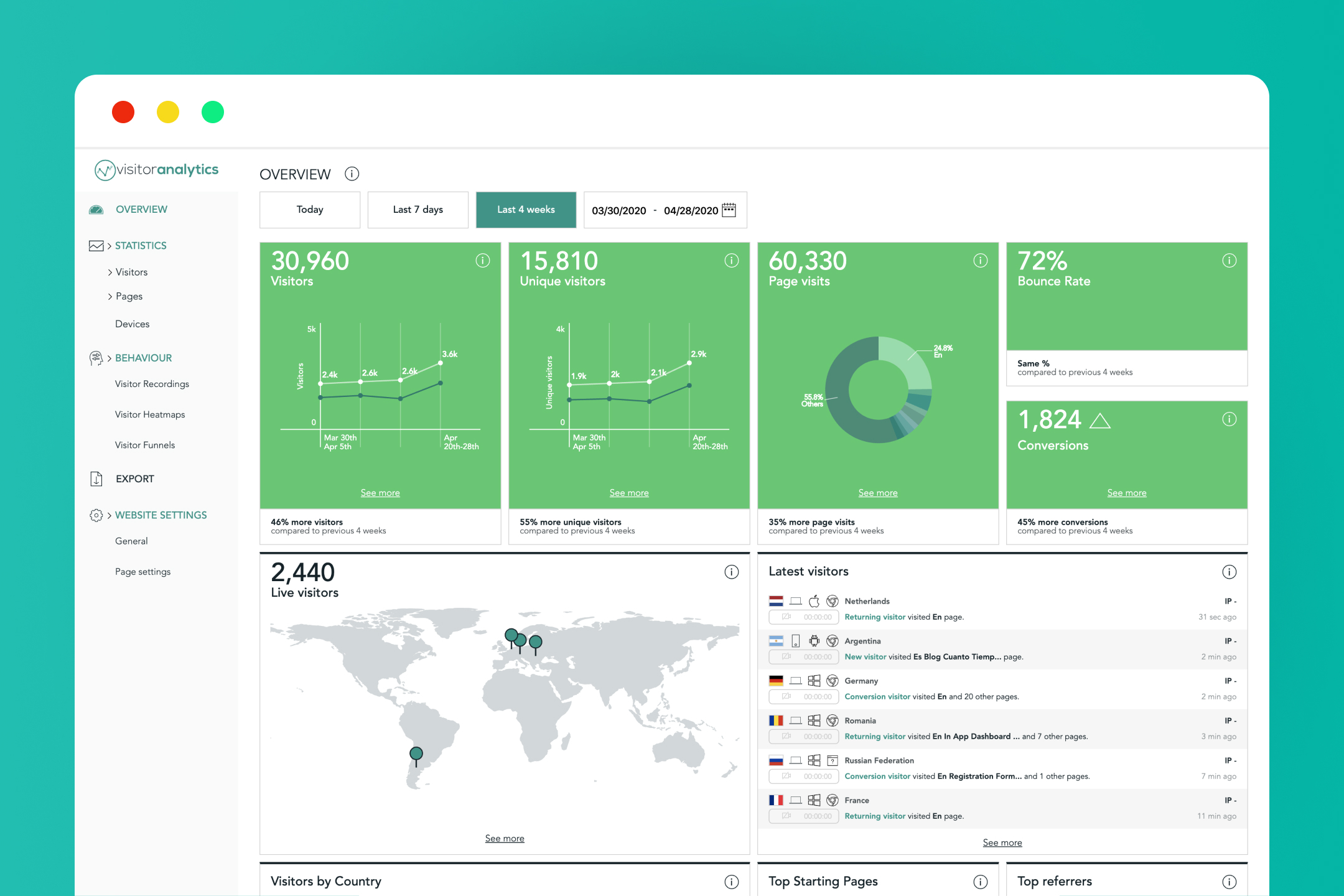The image size is (1344, 896).
Task: Click the Android icon on Argentina's visitor row
Action: (814, 641)
